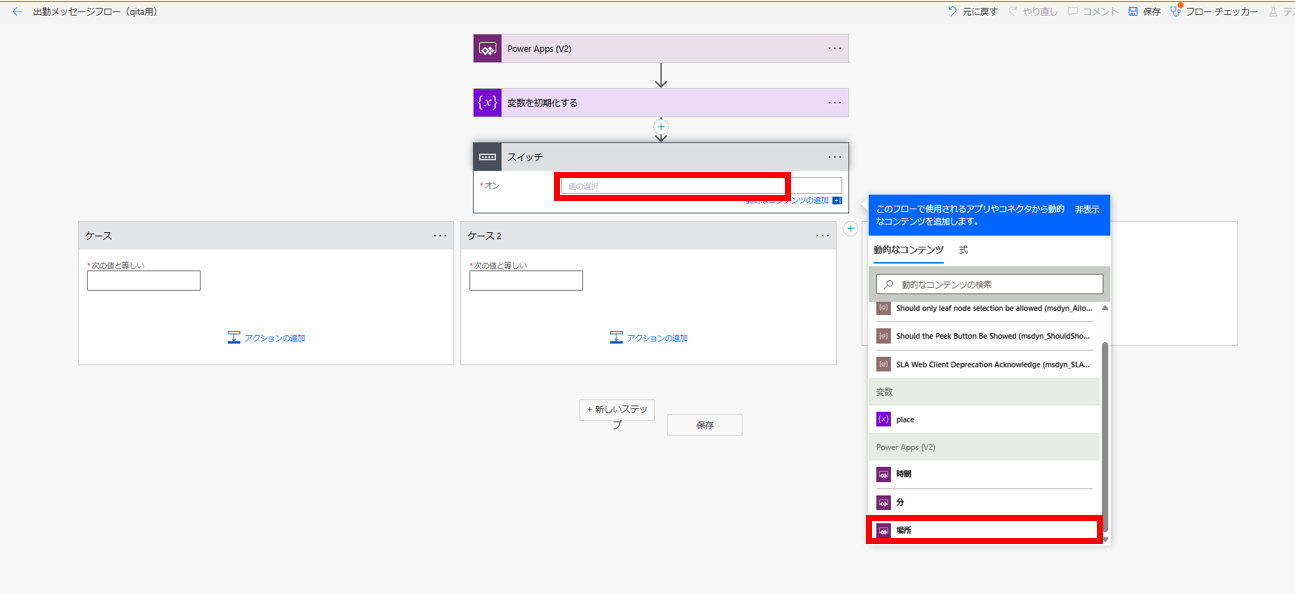The height and width of the screenshot is (594, 1295).
Task: Click the plus circle to add a case
Action: click(x=850, y=229)
